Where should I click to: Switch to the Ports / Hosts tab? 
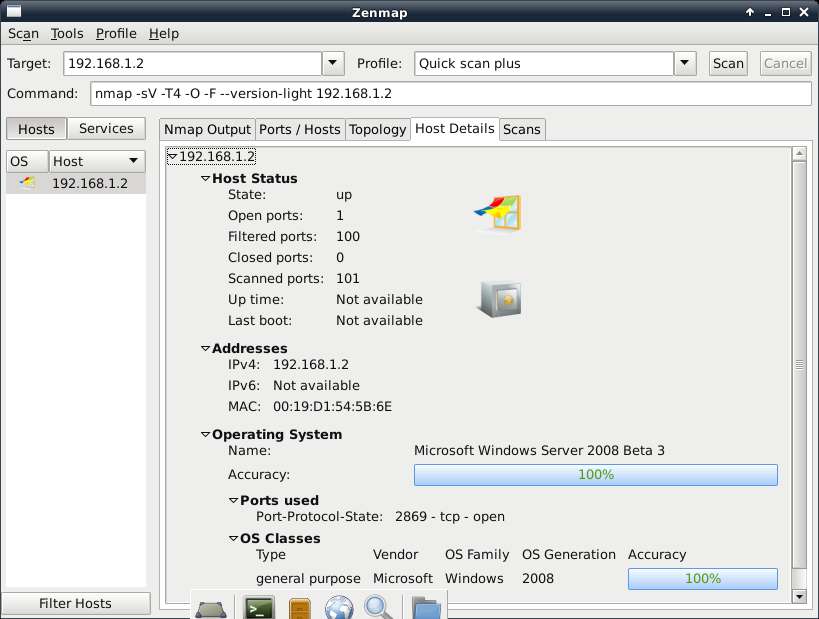[x=300, y=130]
